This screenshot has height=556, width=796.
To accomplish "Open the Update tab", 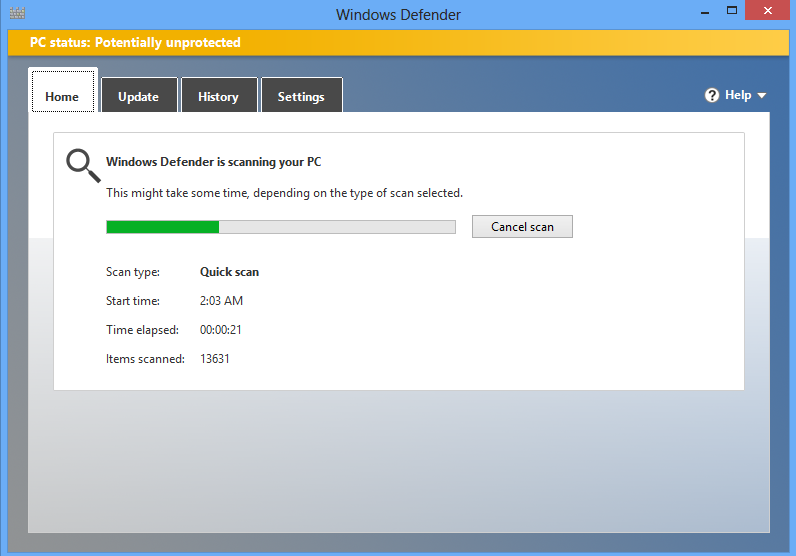I will click(139, 95).
